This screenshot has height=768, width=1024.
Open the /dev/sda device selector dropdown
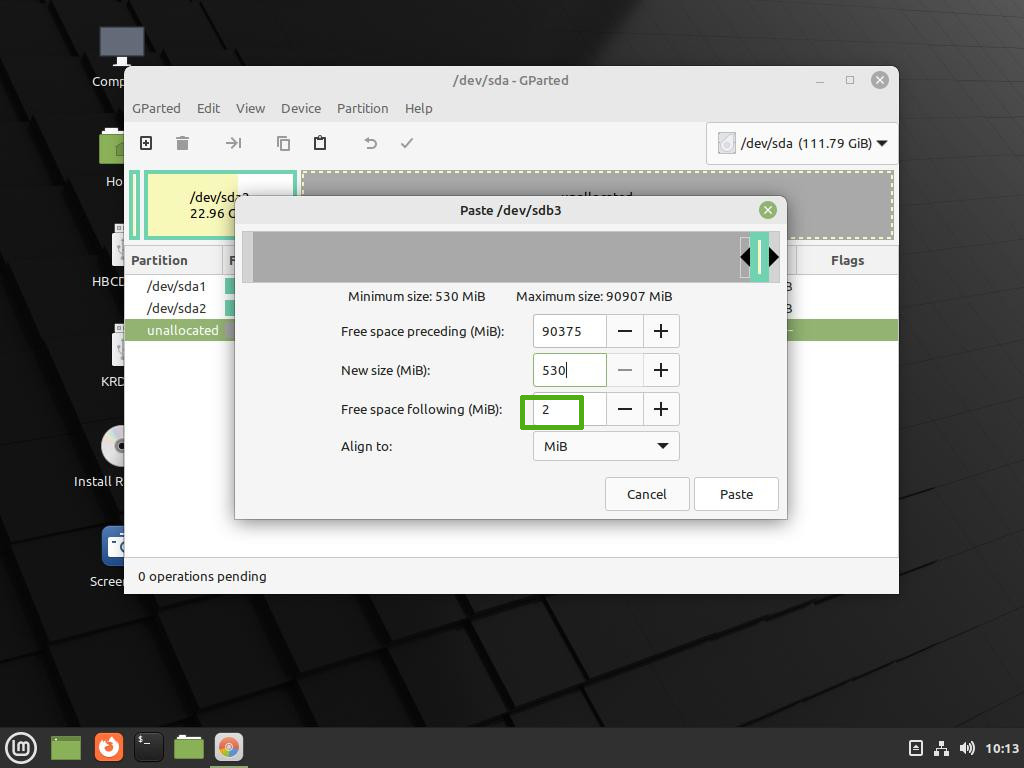[802, 143]
